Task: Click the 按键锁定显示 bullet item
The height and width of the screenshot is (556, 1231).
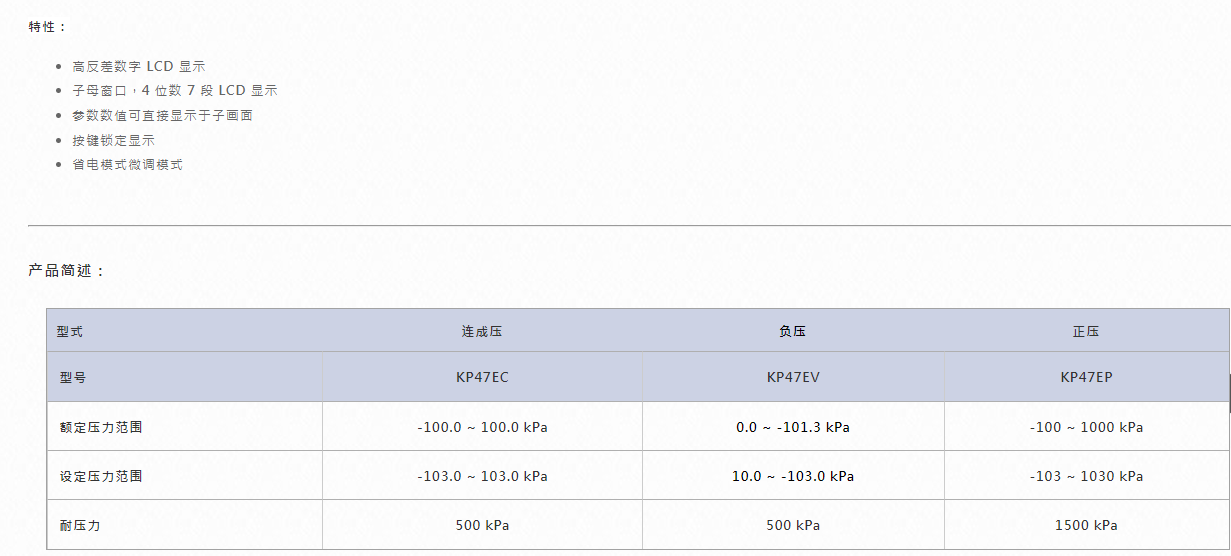Action: (x=113, y=141)
